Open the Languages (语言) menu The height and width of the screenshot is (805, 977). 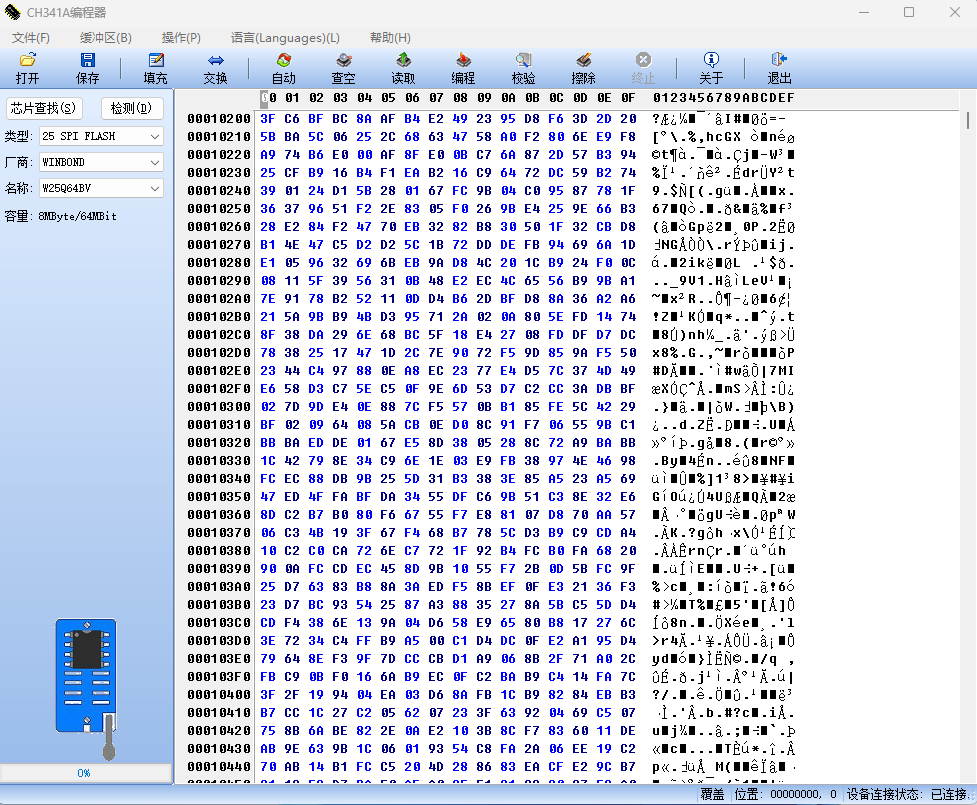coord(285,37)
